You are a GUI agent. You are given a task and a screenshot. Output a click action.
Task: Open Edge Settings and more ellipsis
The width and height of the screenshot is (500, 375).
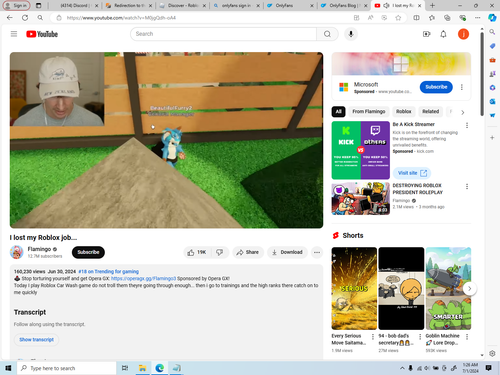point(478,18)
